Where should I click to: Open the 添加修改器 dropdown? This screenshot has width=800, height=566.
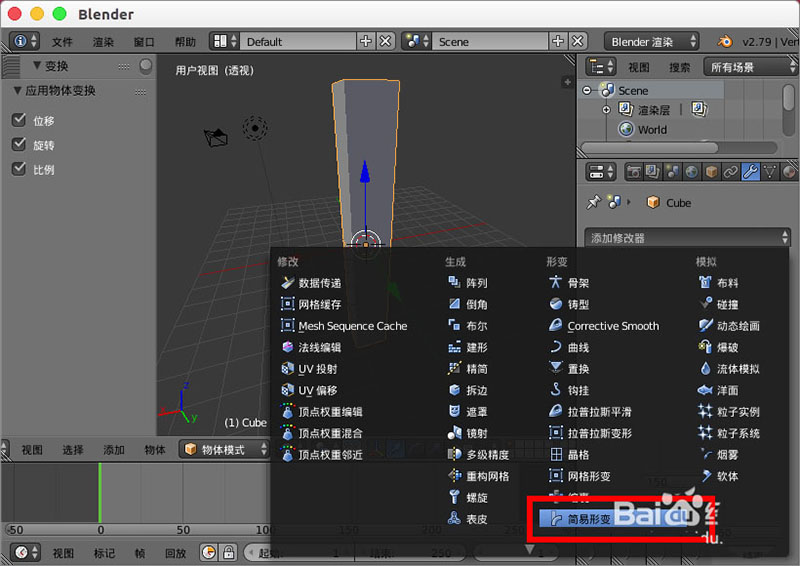pyautogui.click(x=687, y=237)
